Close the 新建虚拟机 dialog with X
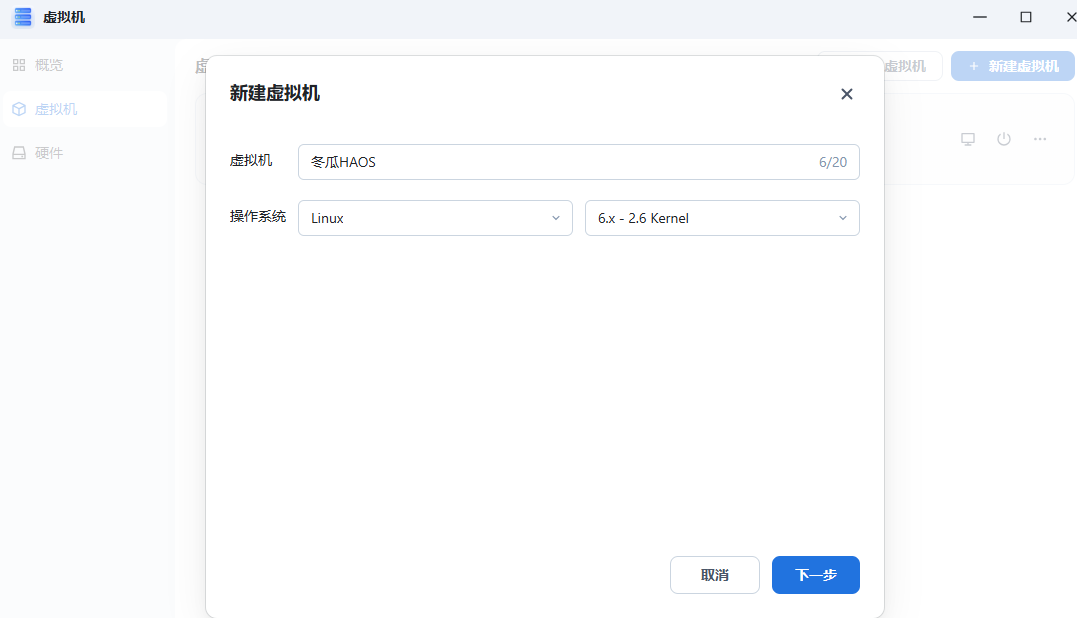 [846, 94]
